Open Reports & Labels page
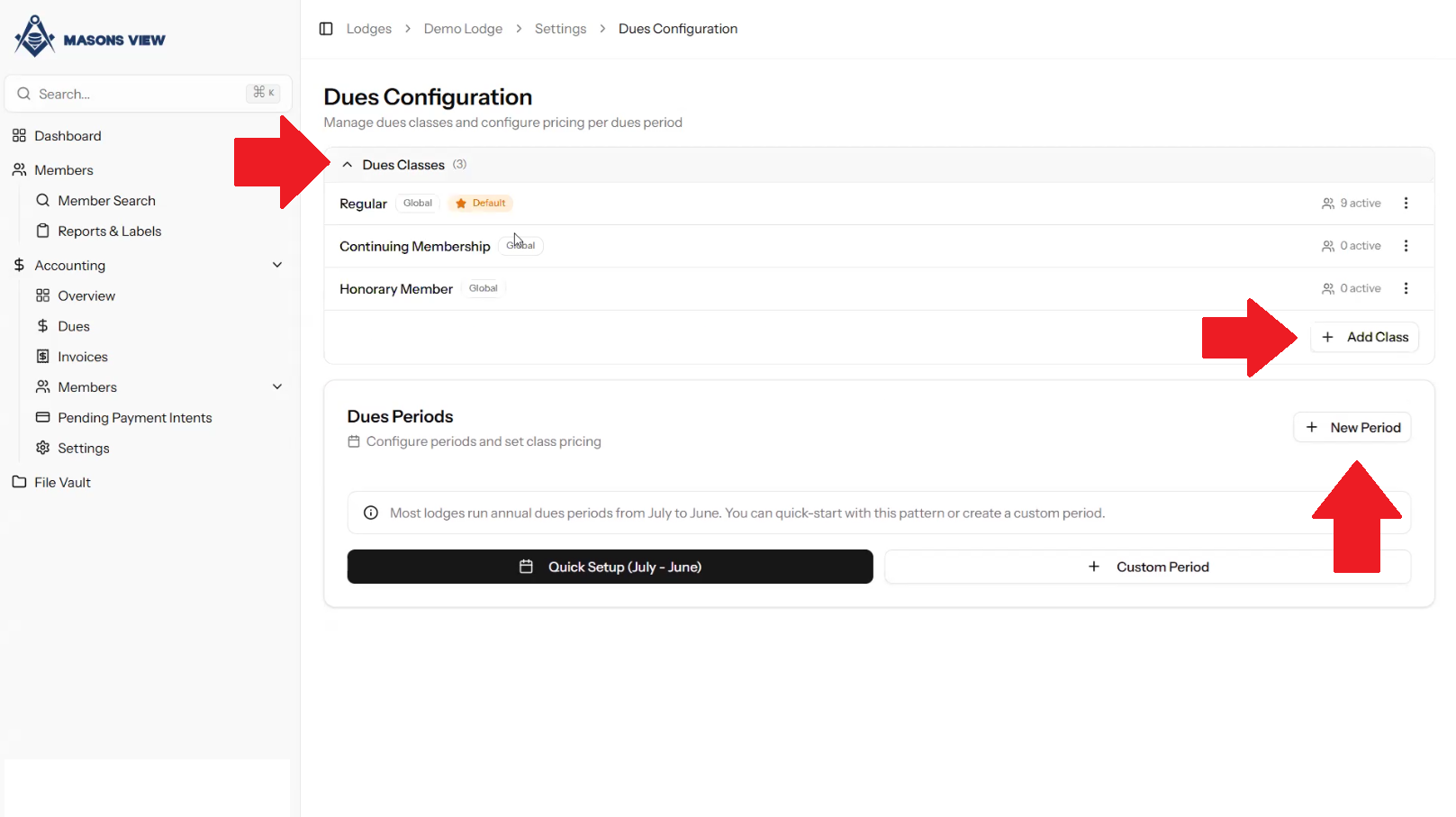The height and width of the screenshot is (817, 1456). [x=109, y=231]
